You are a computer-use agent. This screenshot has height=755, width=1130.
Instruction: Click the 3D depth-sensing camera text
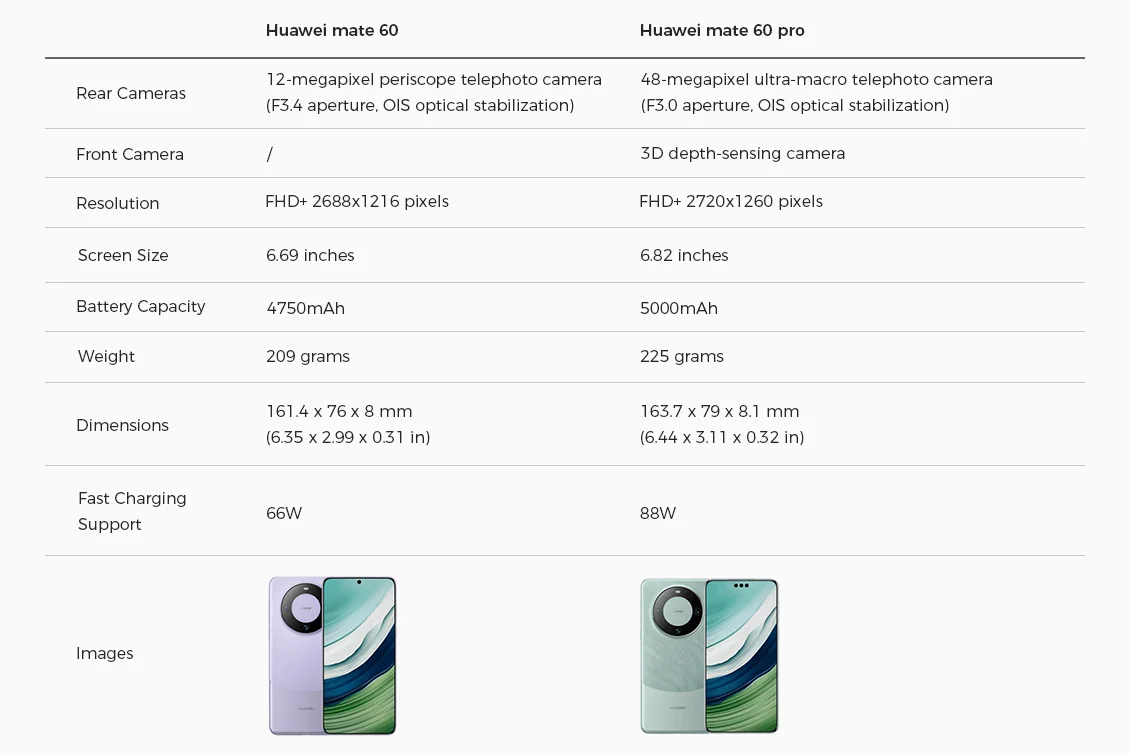point(743,153)
